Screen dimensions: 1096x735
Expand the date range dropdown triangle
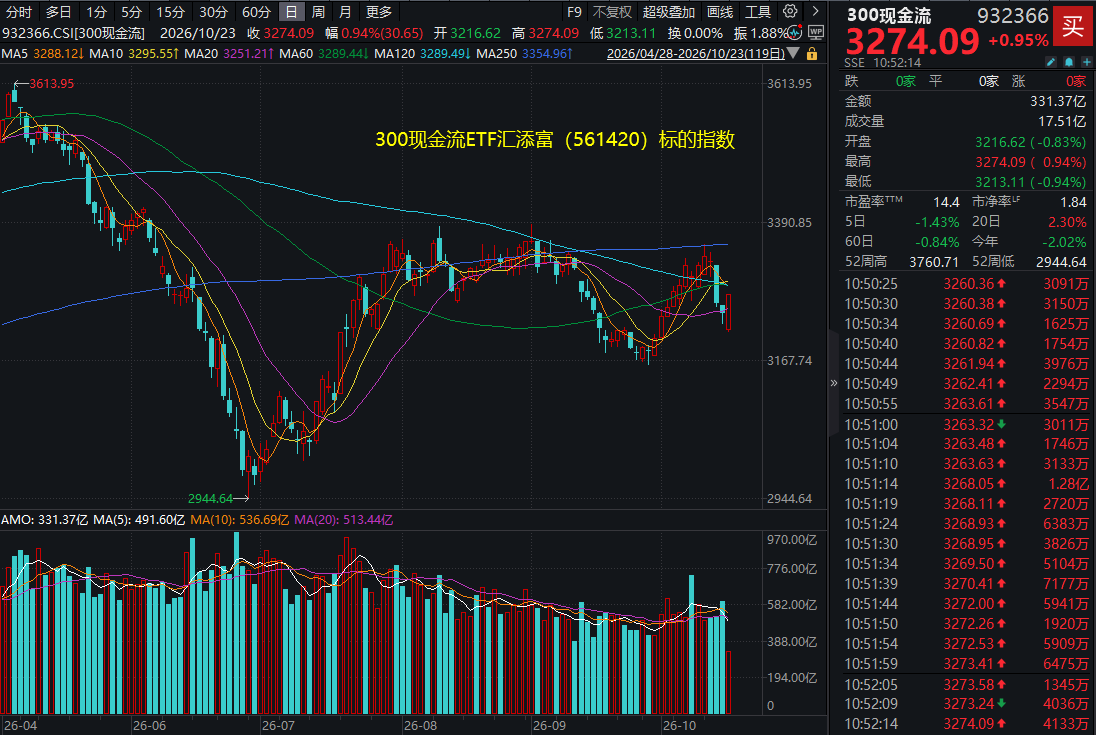tap(793, 53)
